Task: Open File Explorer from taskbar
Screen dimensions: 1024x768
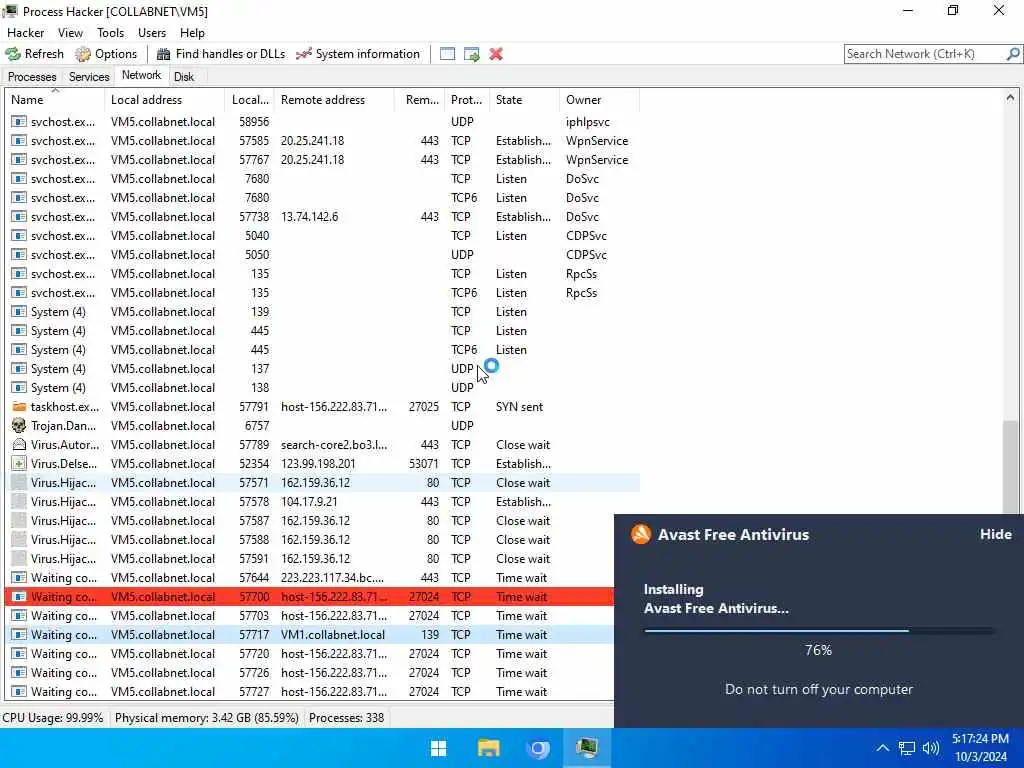Action: pyautogui.click(x=488, y=748)
